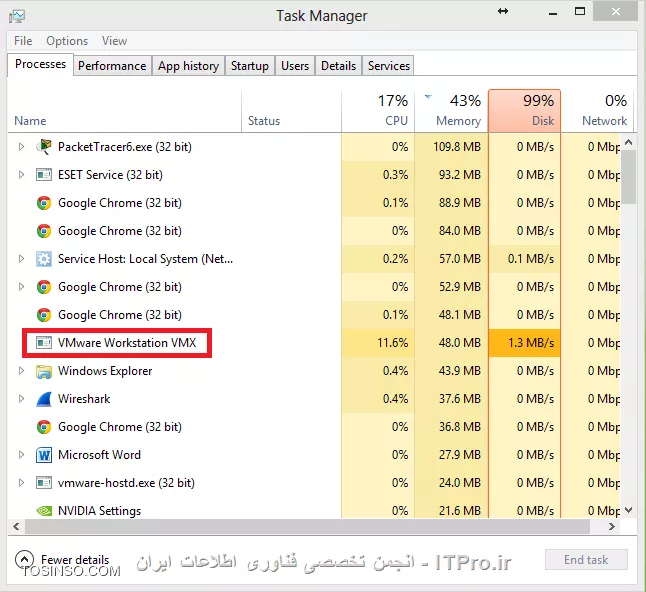The width and height of the screenshot is (646, 592).
Task: Sort by the Memory column header
Action: (x=452, y=111)
